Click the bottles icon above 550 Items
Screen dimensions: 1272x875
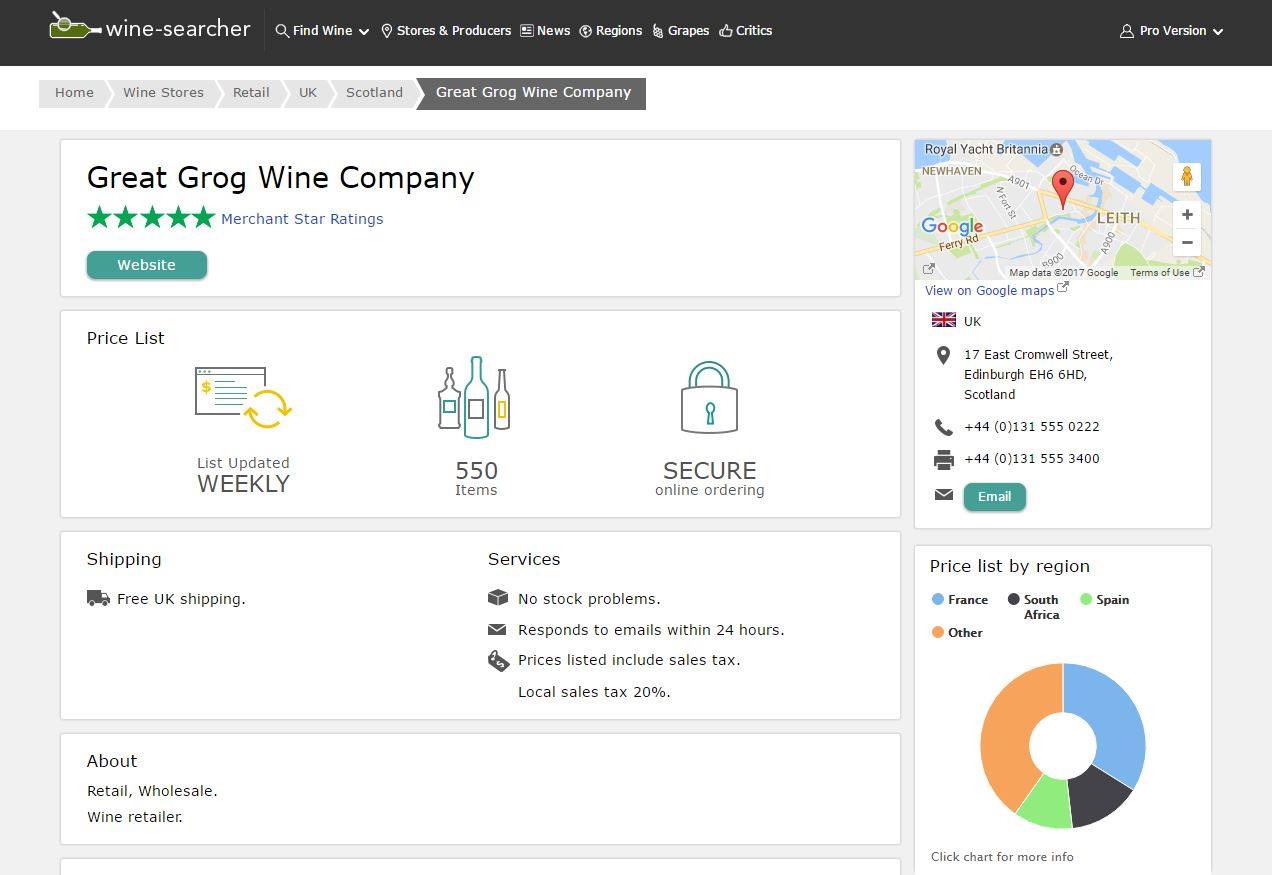click(x=474, y=397)
